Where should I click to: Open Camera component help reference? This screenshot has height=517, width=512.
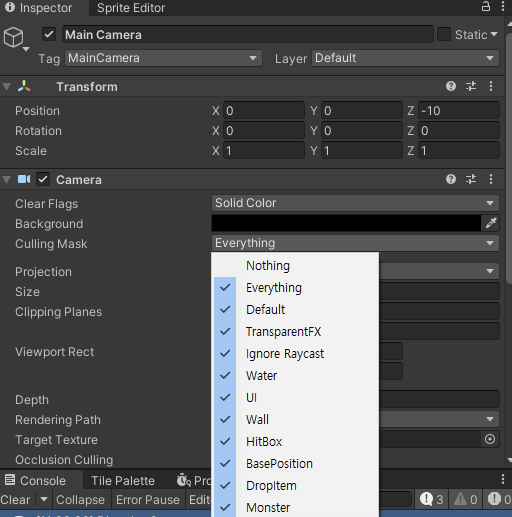(451, 179)
